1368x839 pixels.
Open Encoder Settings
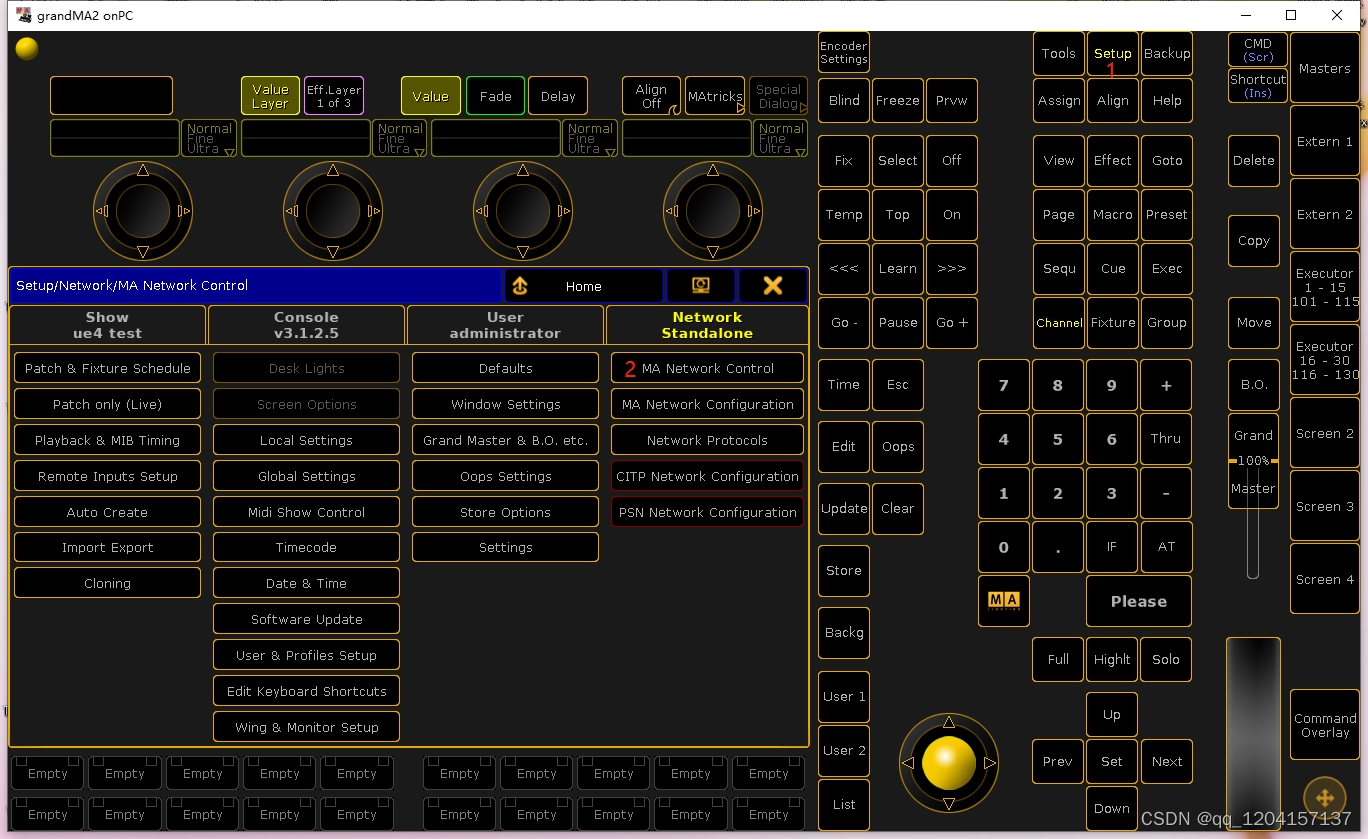[844, 53]
